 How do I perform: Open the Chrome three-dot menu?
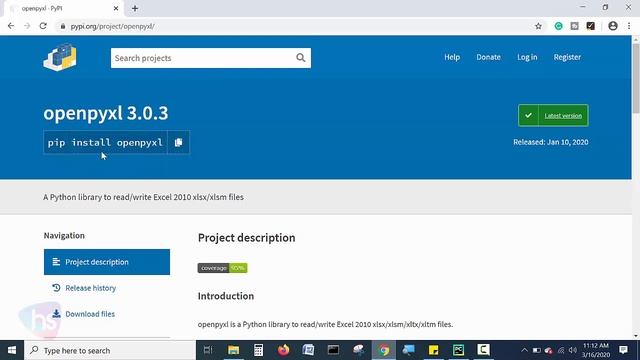[x=629, y=26]
